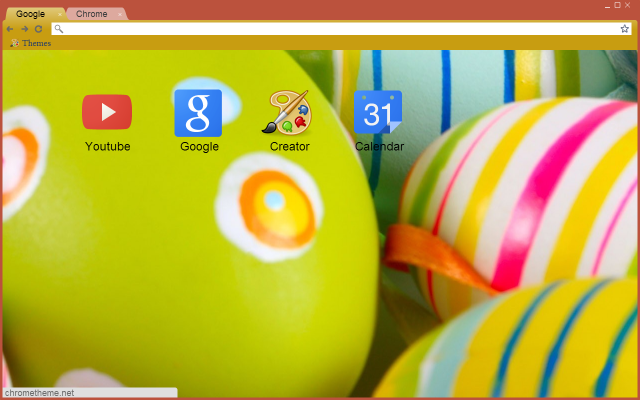Viewport: 640px width, 400px height.
Task: Minimize the browser window
Action: pyautogui.click(x=606, y=6)
